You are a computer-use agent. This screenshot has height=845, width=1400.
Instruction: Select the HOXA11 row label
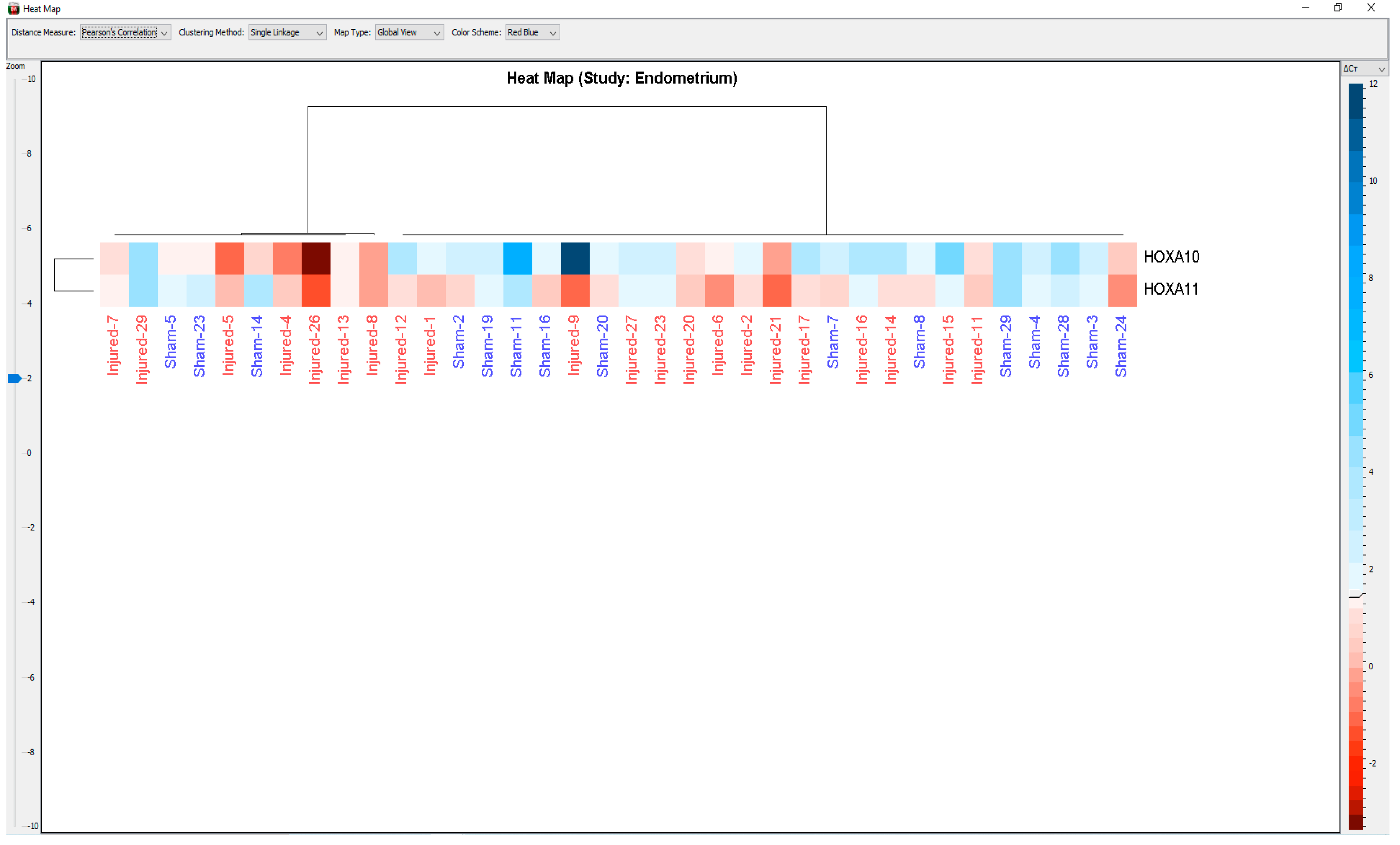click(1171, 289)
